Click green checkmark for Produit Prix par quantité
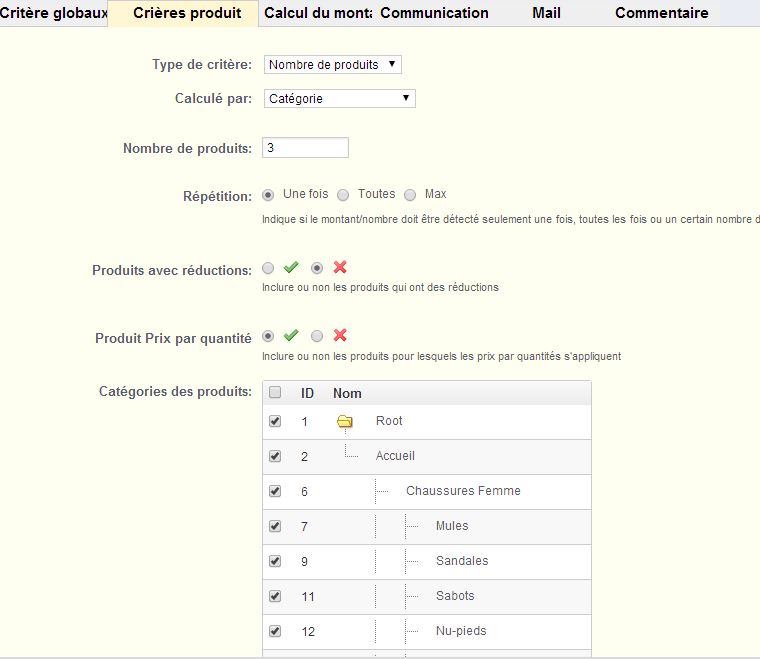The image size is (760, 659). pos(291,335)
